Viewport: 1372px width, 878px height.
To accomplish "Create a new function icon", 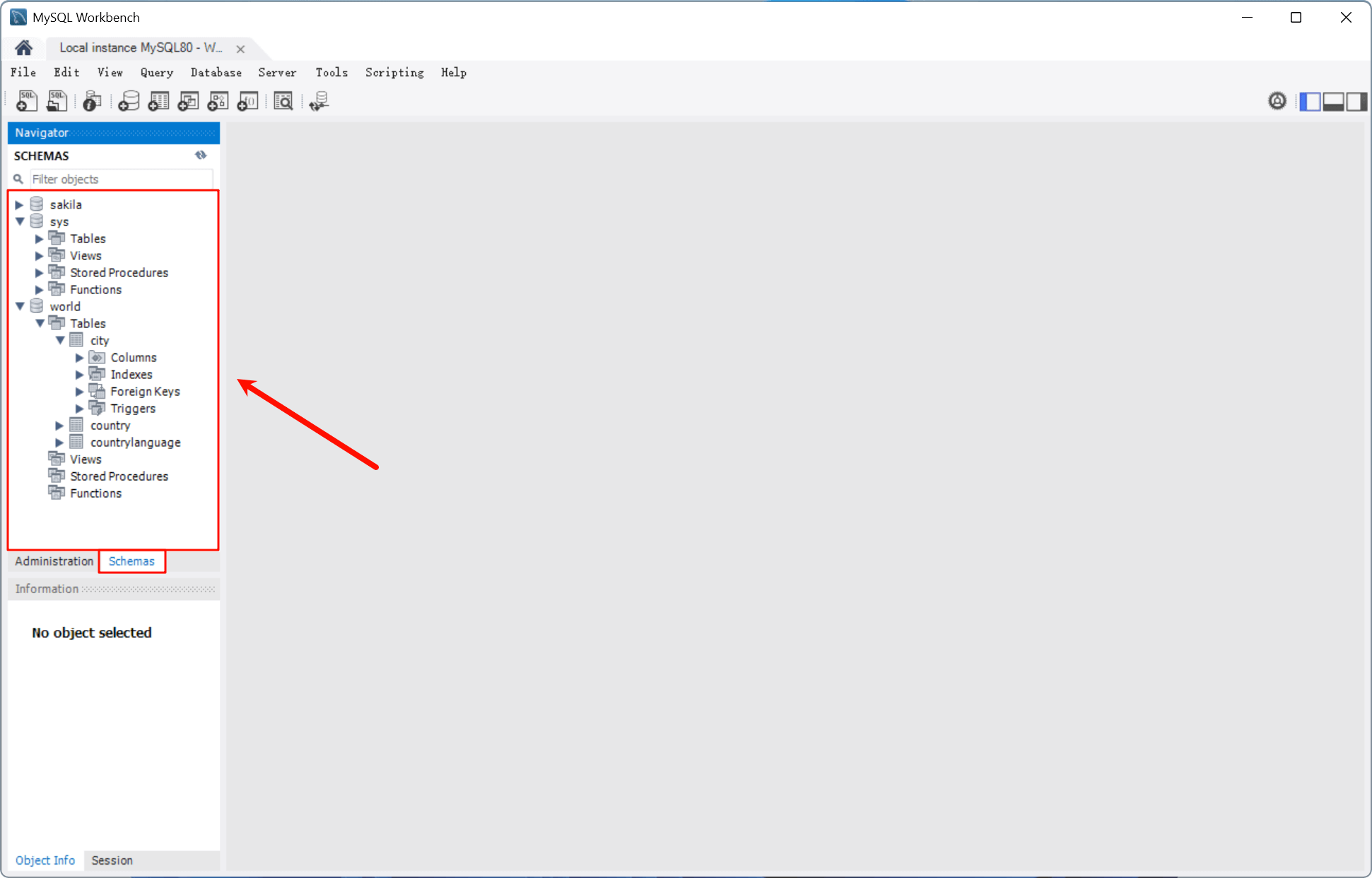I will [247, 101].
